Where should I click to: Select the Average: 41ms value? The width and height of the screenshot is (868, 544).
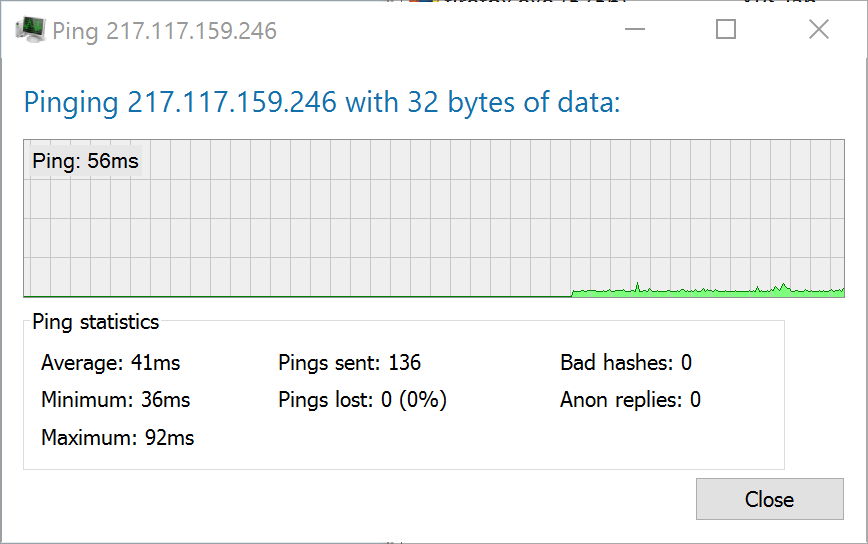point(110,362)
